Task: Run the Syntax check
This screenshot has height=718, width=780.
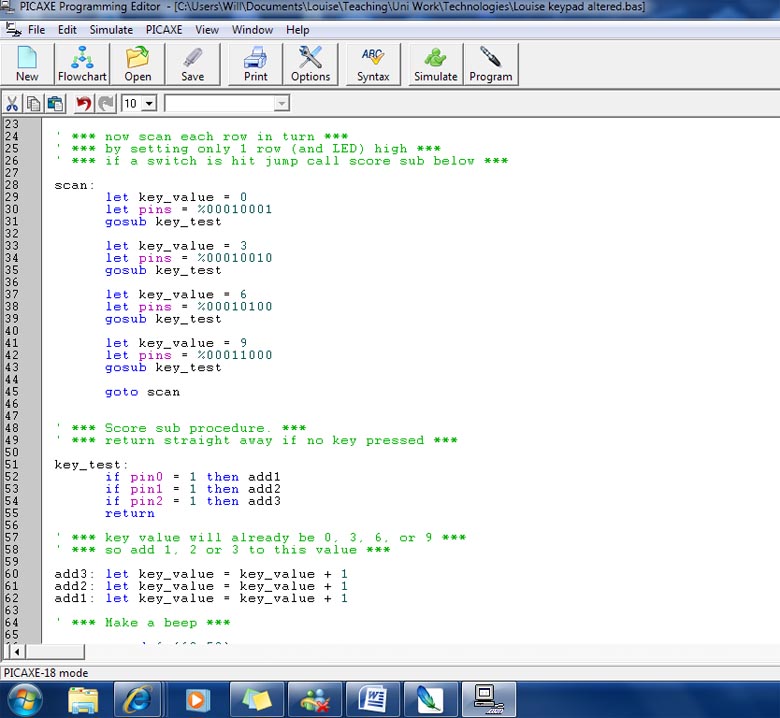Action: coord(373,64)
